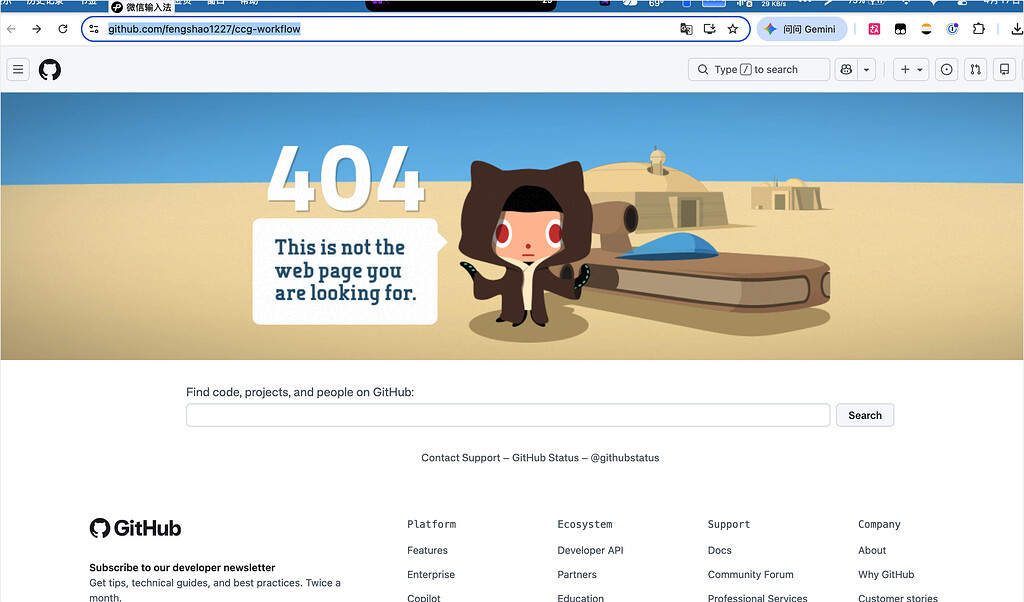Open the browser downloads icon

coord(1017,29)
